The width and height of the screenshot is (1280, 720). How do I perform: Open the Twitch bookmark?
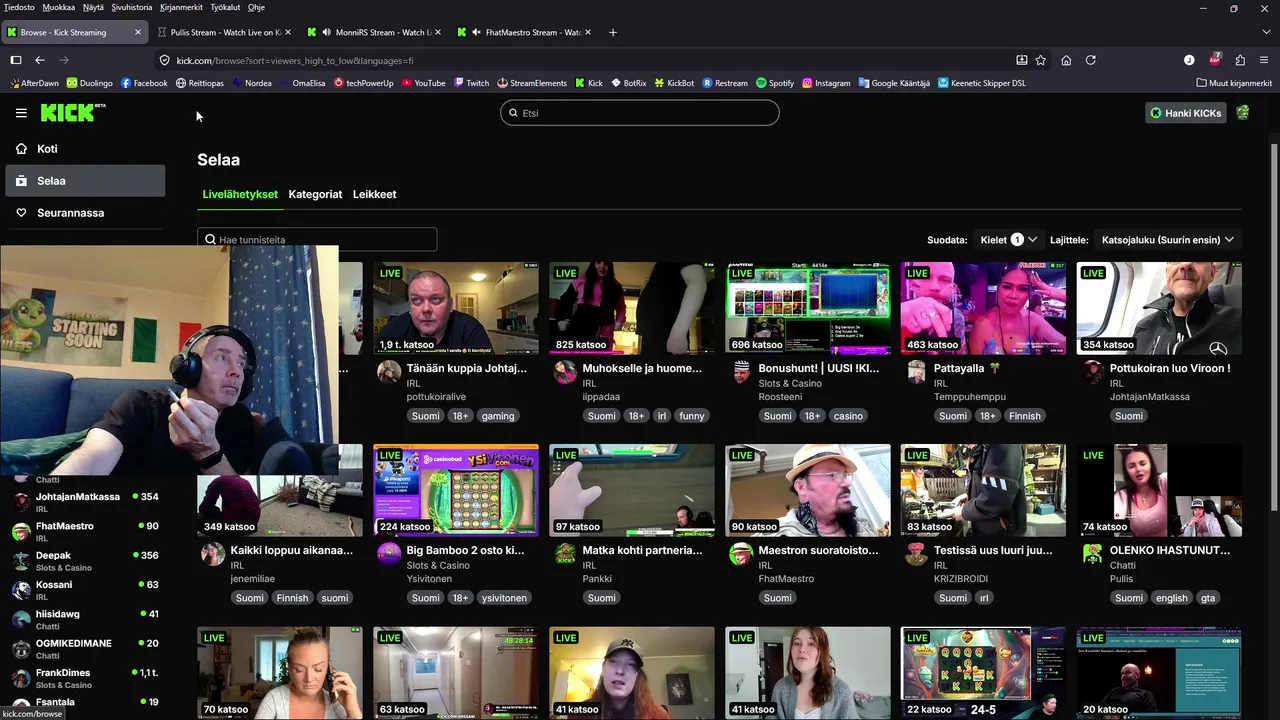[471, 83]
